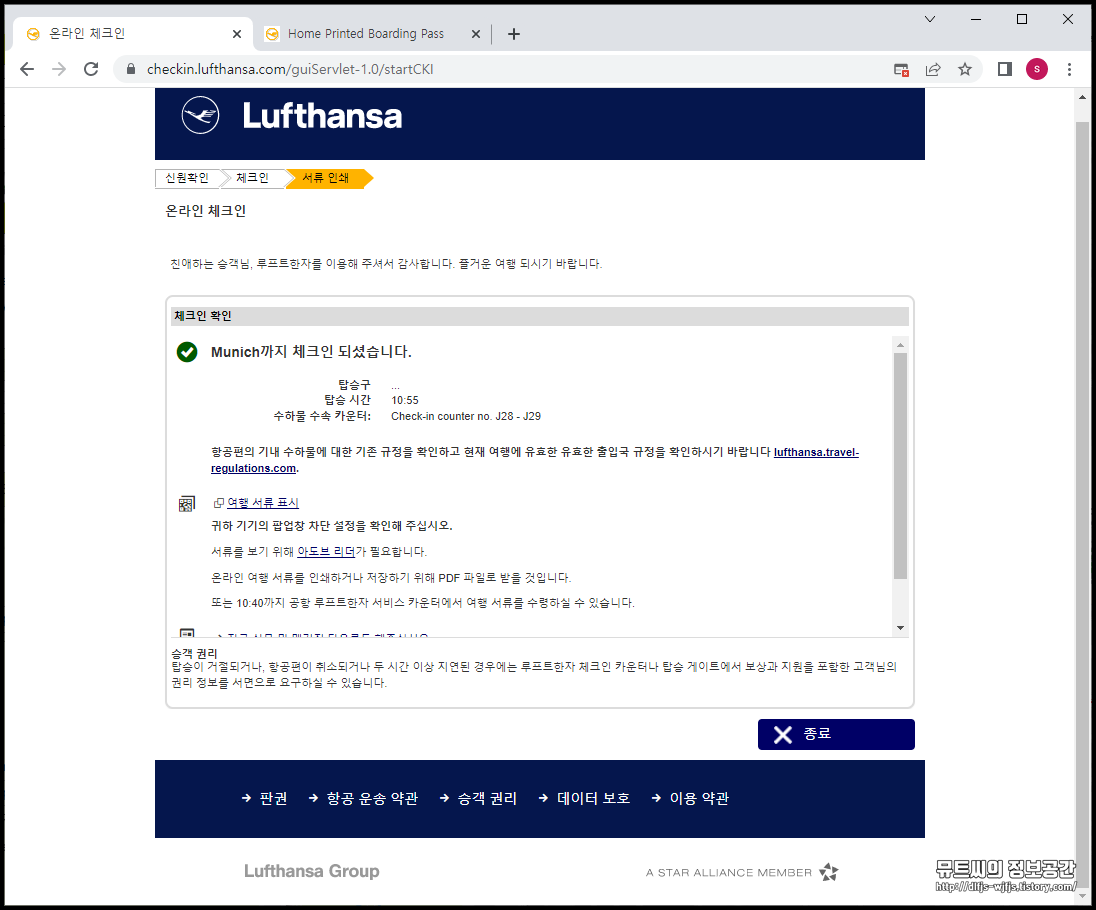1096x910 pixels.
Task: Switch to the 온라인 체크인 tab
Action: coord(133,34)
